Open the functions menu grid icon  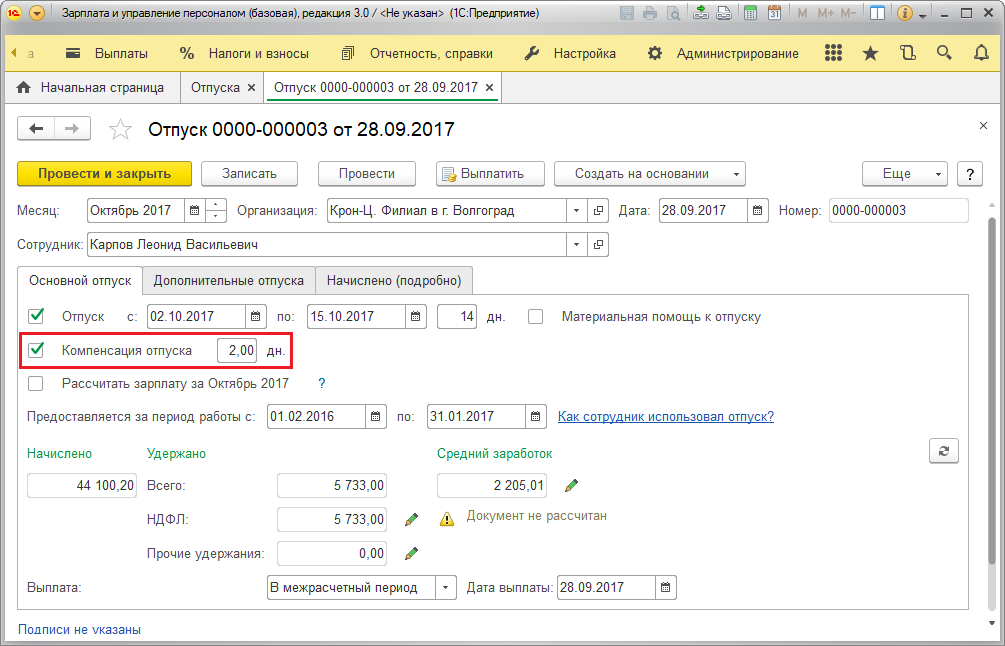coord(833,53)
